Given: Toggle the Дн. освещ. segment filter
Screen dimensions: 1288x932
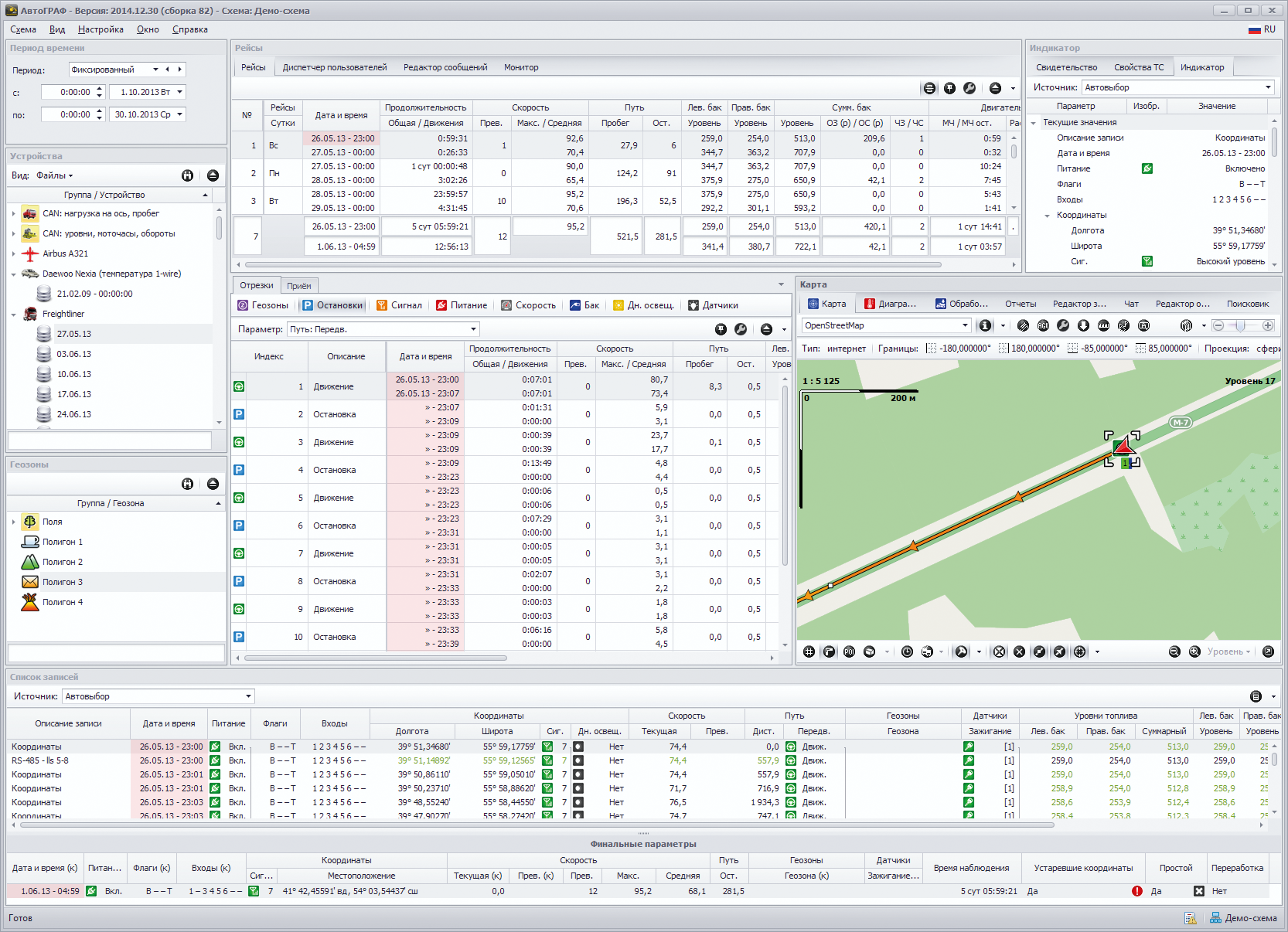Looking at the screenshot, I should [x=643, y=305].
